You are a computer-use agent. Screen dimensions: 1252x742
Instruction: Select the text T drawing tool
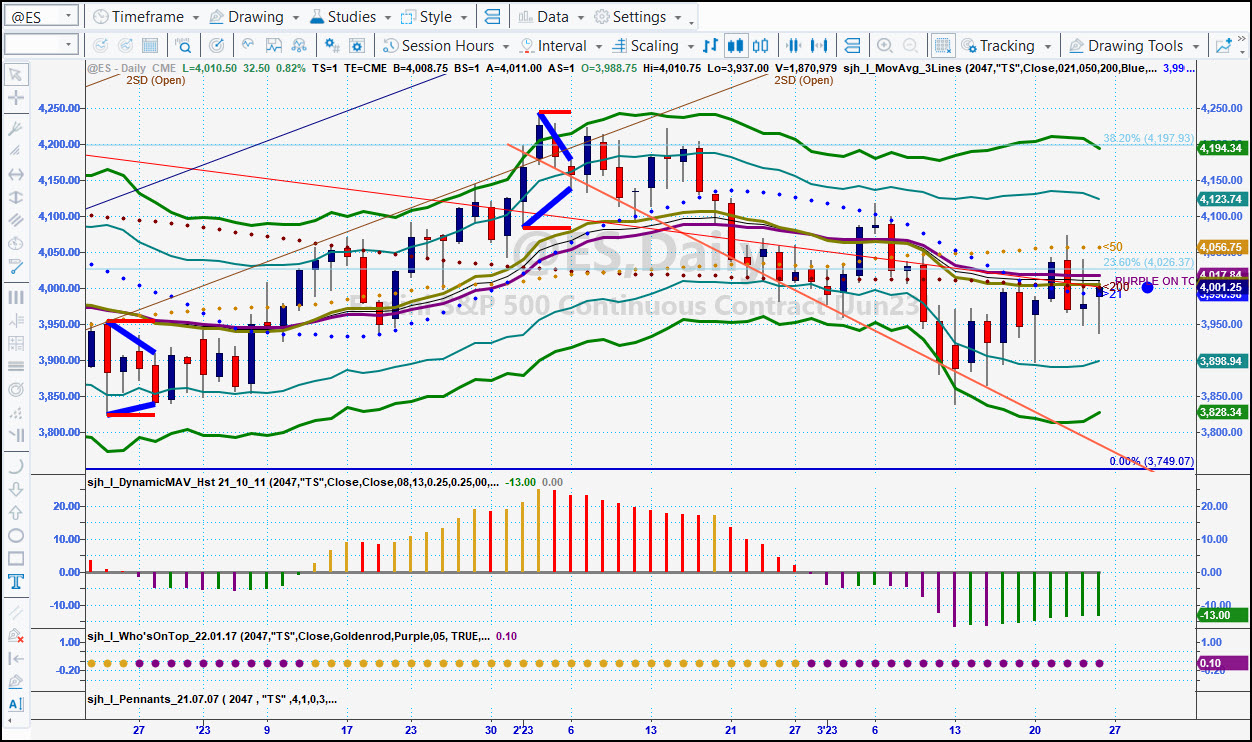point(15,581)
